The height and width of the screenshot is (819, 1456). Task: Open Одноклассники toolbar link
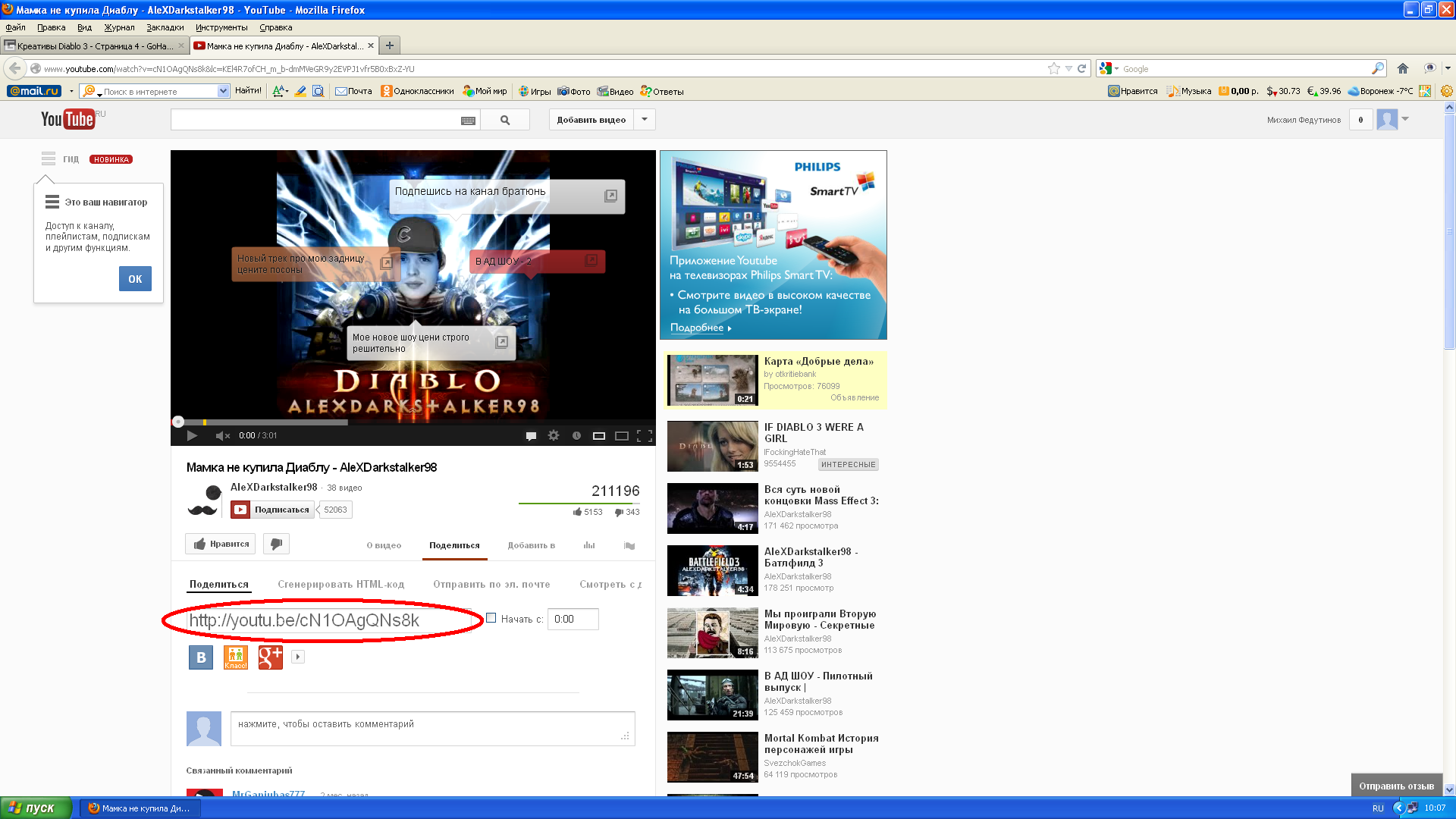pos(417,91)
